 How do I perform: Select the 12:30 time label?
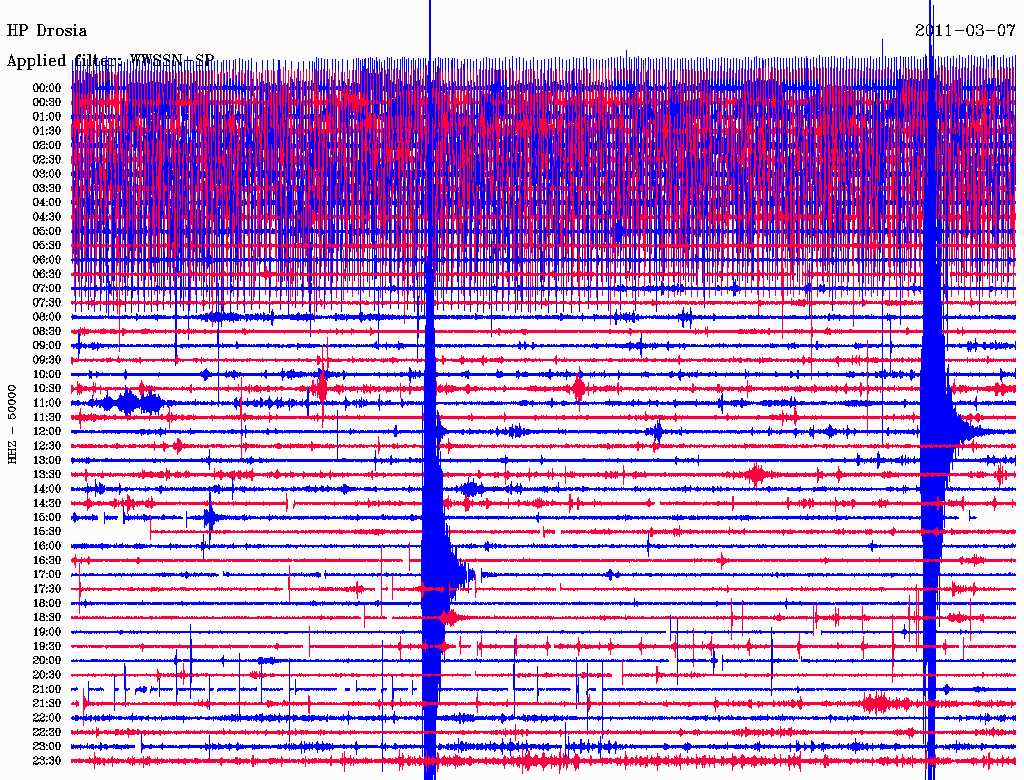tap(47, 446)
